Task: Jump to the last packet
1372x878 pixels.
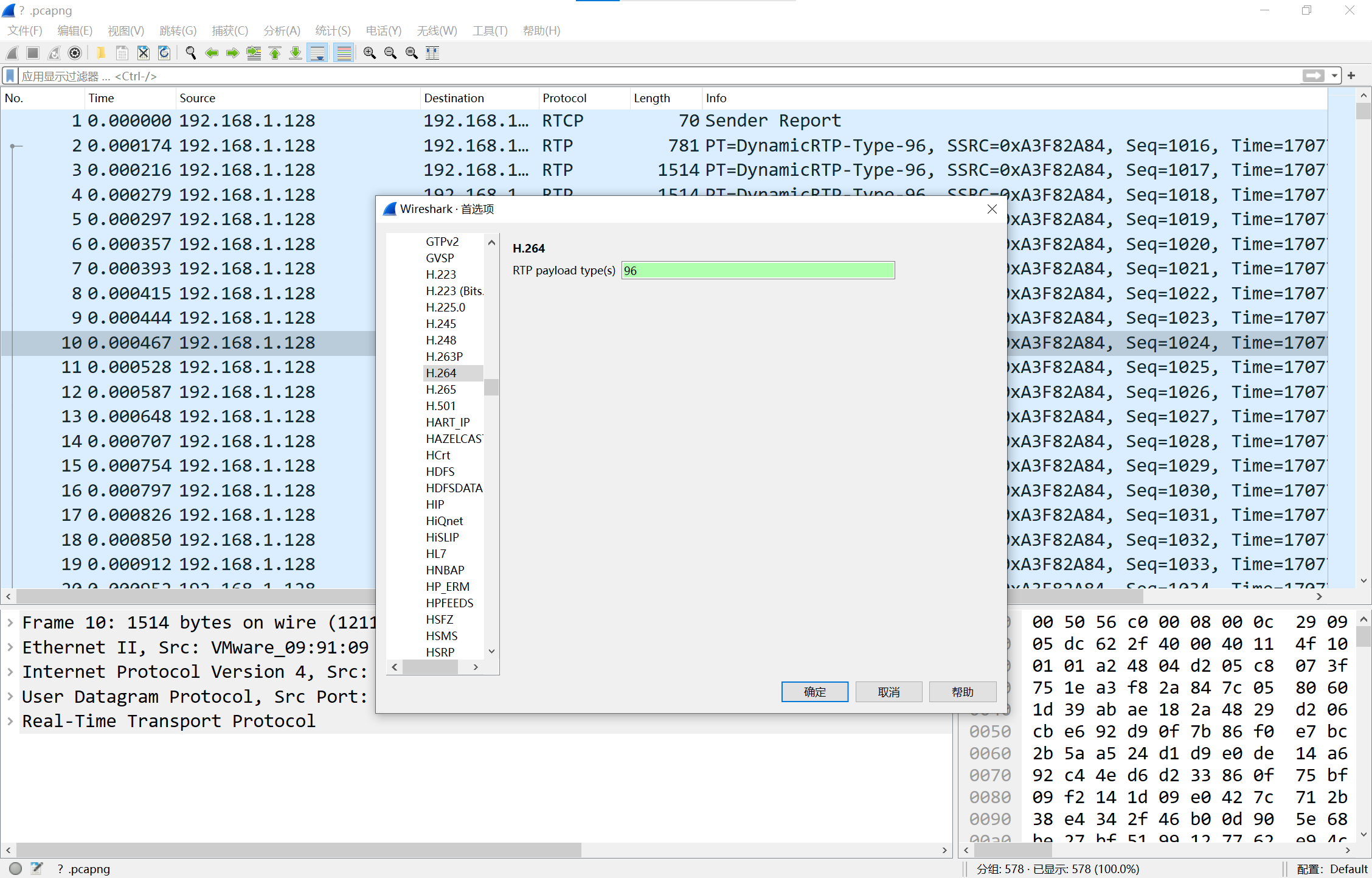Action: (296, 53)
